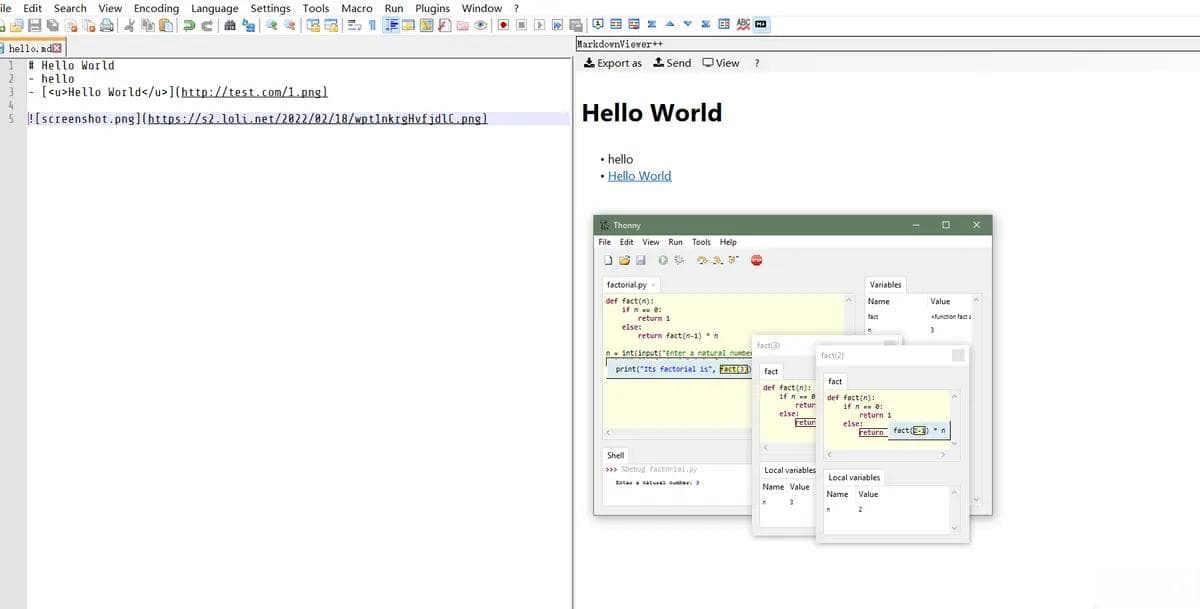This screenshot has width=1200, height=609.
Task: Close the hello.md tab with red X
Action: pos(57,49)
